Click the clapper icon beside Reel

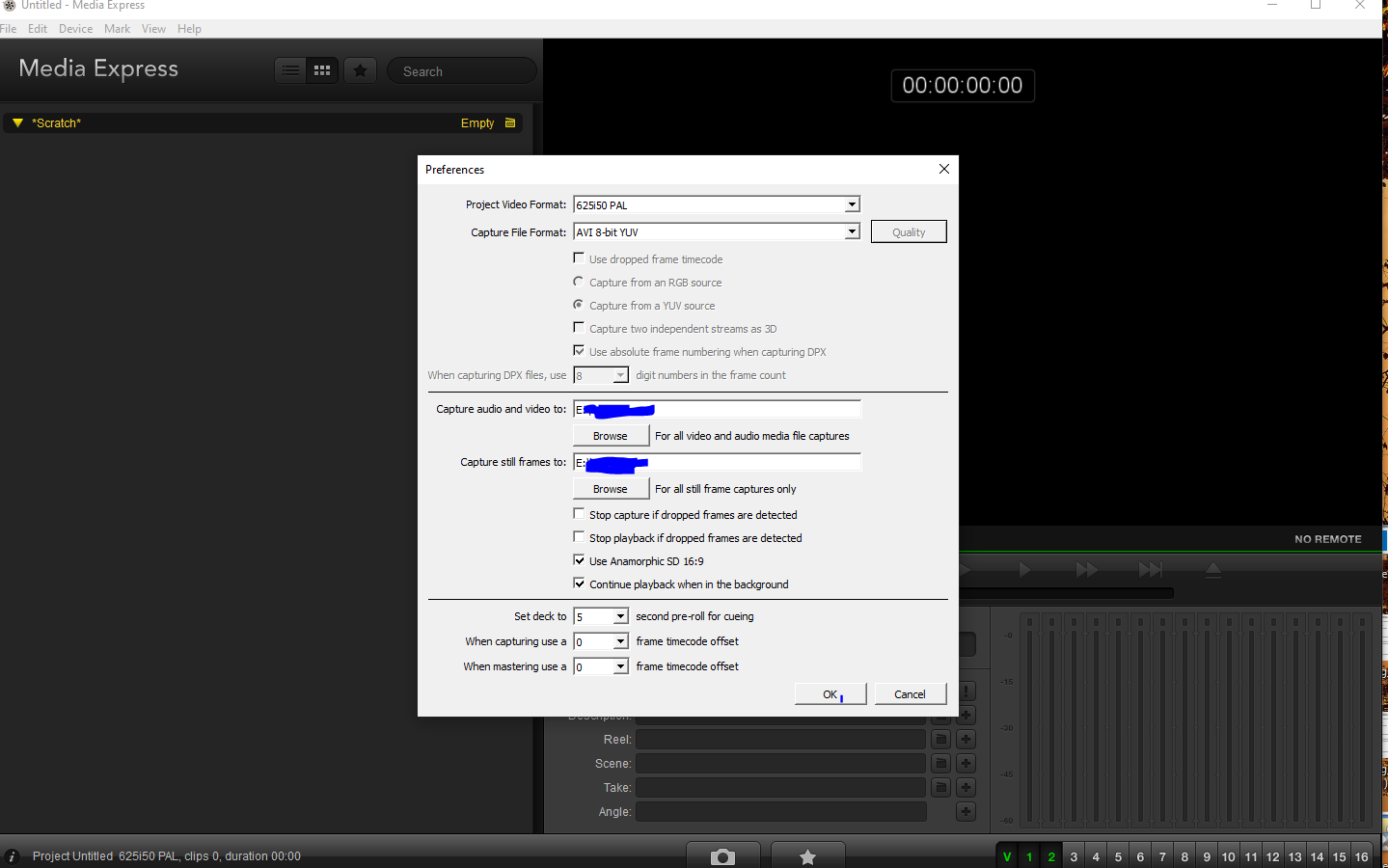941,739
